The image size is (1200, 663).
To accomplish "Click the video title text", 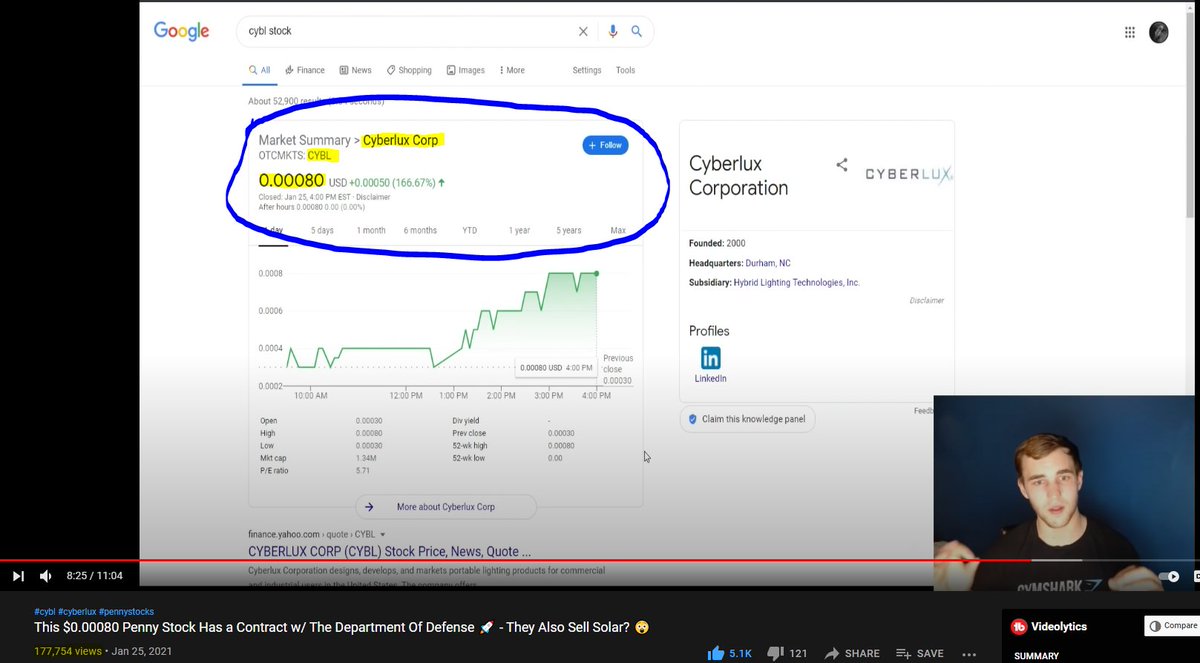I will pos(342,628).
